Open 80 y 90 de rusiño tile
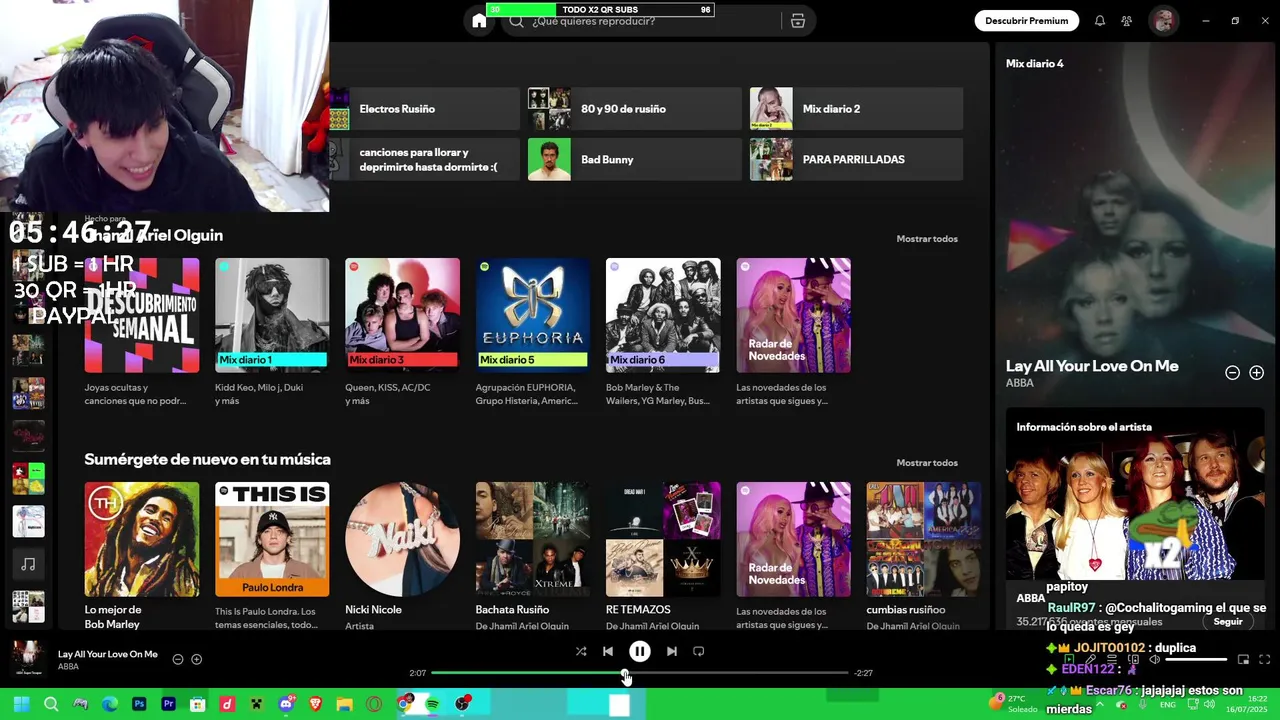The height and width of the screenshot is (720, 1280). (634, 109)
